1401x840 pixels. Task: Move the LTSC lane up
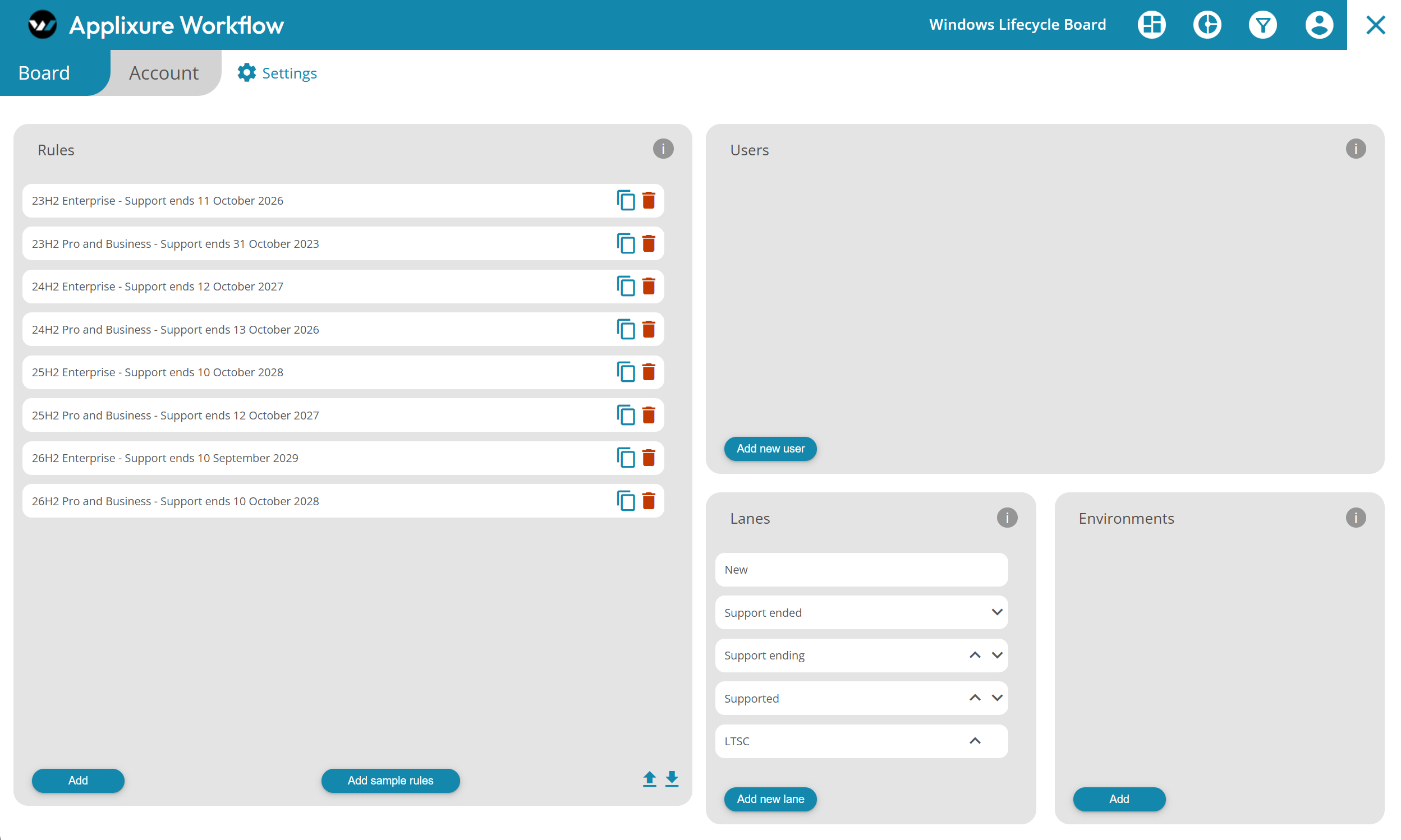(x=975, y=740)
